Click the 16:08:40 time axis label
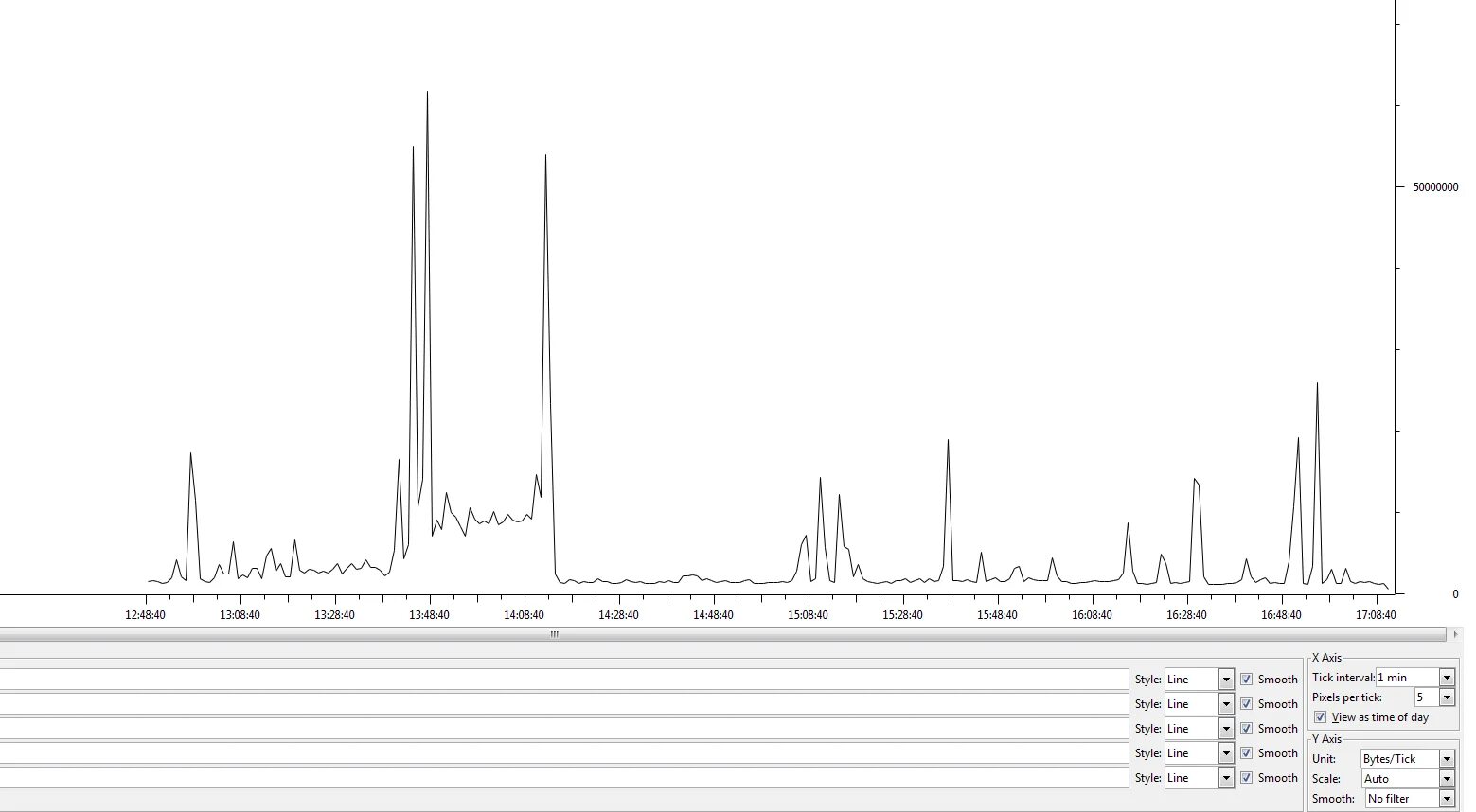 point(1092,615)
